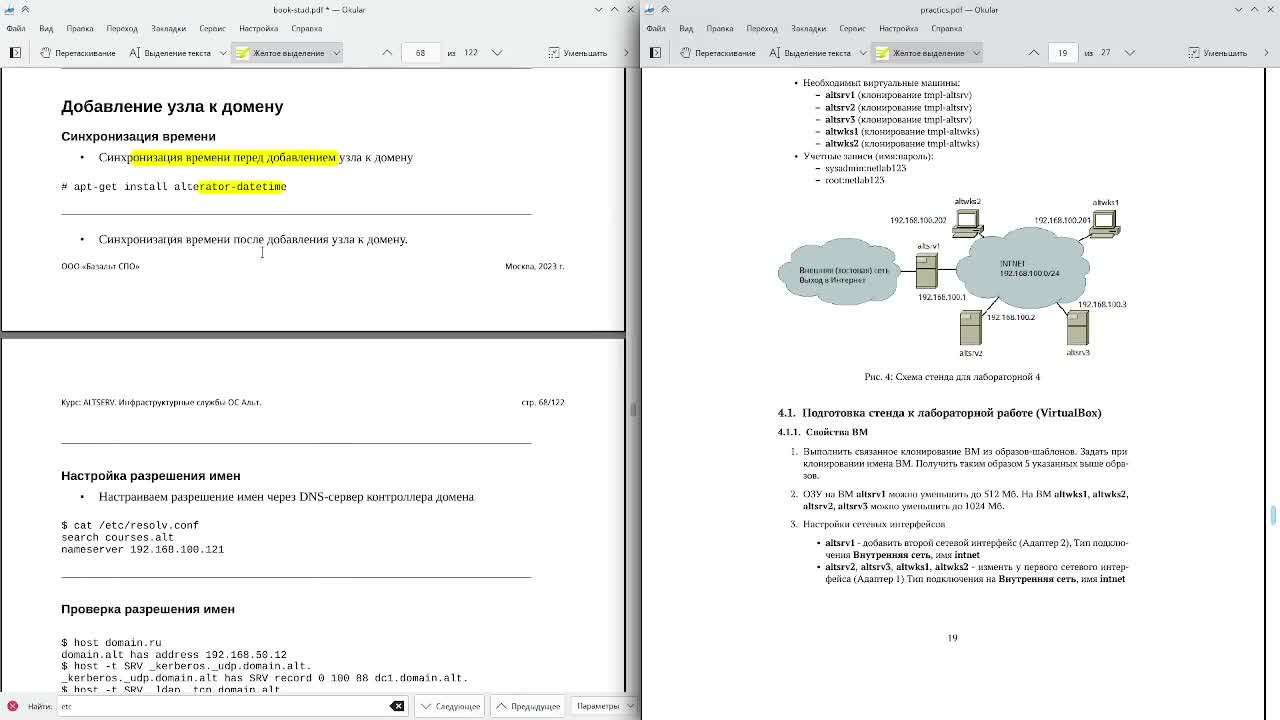The height and width of the screenshot is (720, 1280).
Task: Open Выделение текста dropdown arrow in book-stud.pdf window
Action: click(222, 53)
